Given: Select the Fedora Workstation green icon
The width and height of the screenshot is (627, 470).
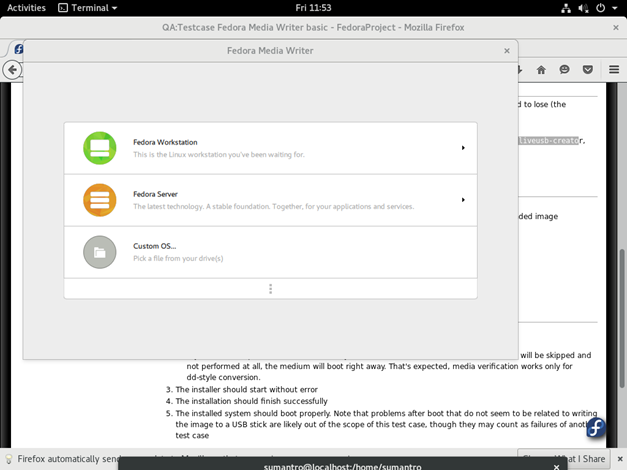Looking at the screenshot, I should (x=100, y=148).
